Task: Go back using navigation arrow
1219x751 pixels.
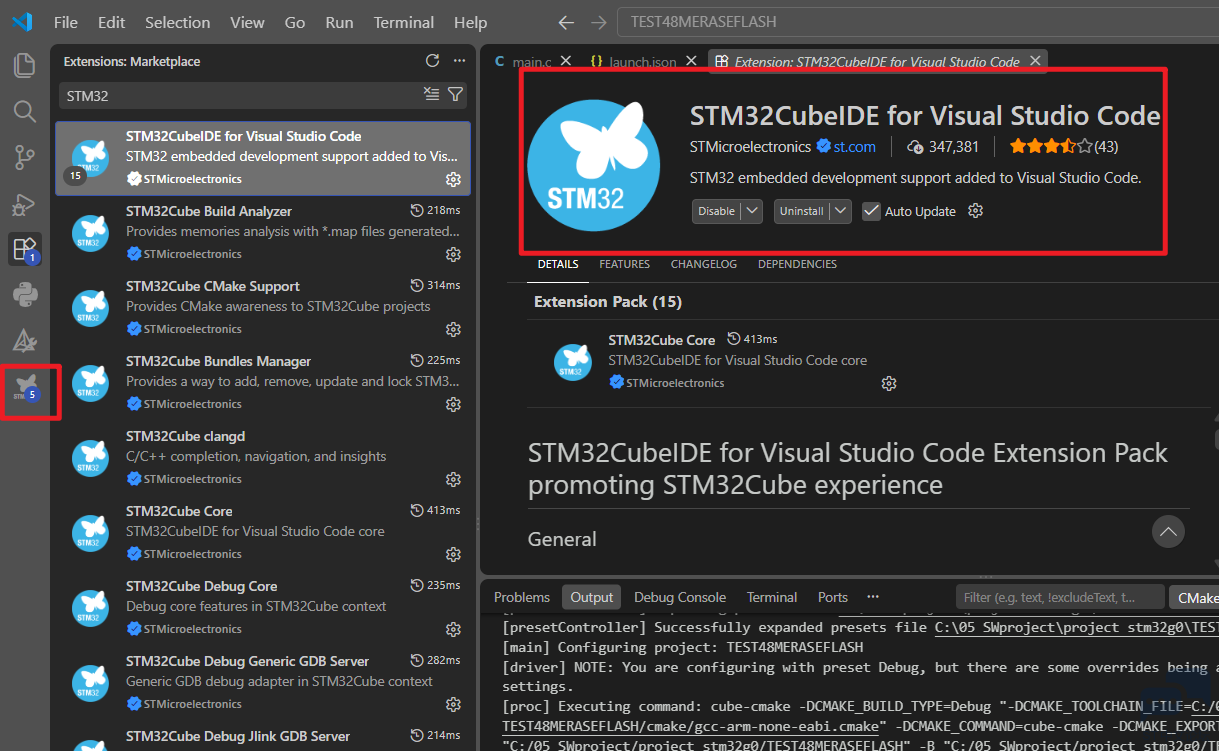Action: pyautogui.click(x=566, y=22)
